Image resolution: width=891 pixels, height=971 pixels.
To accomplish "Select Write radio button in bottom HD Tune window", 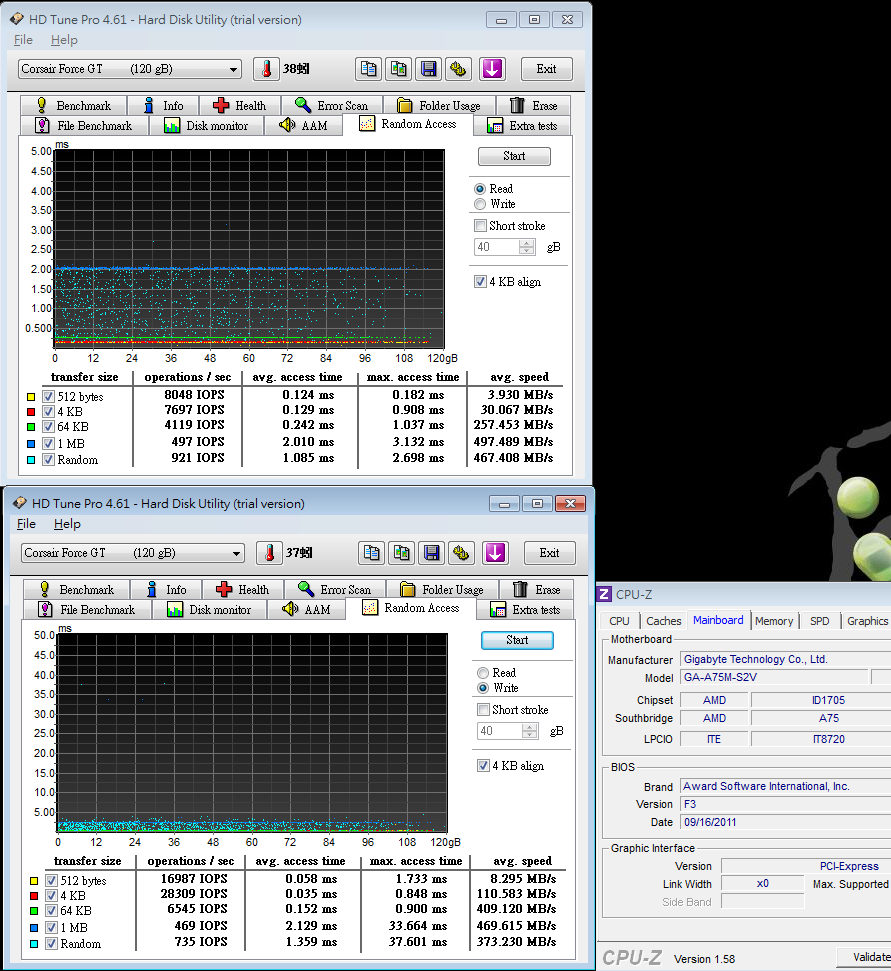I will 483,688.
